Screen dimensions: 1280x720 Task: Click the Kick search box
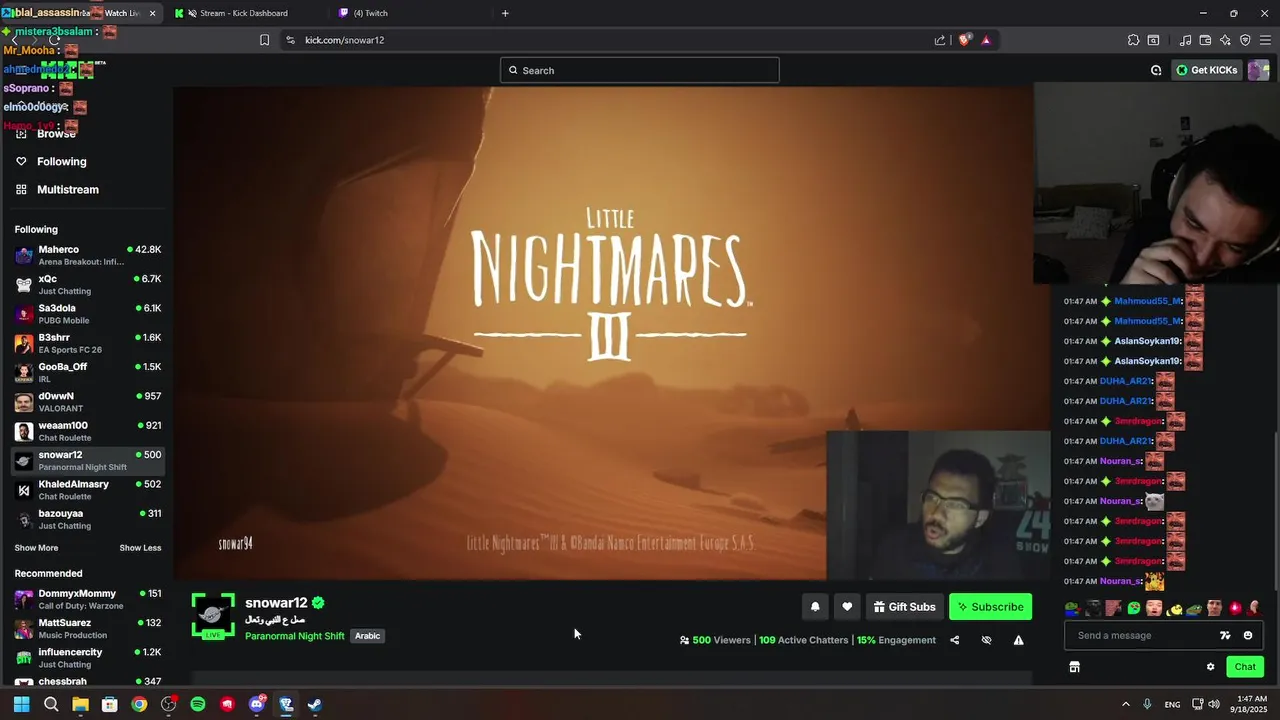tap(640, 70)
